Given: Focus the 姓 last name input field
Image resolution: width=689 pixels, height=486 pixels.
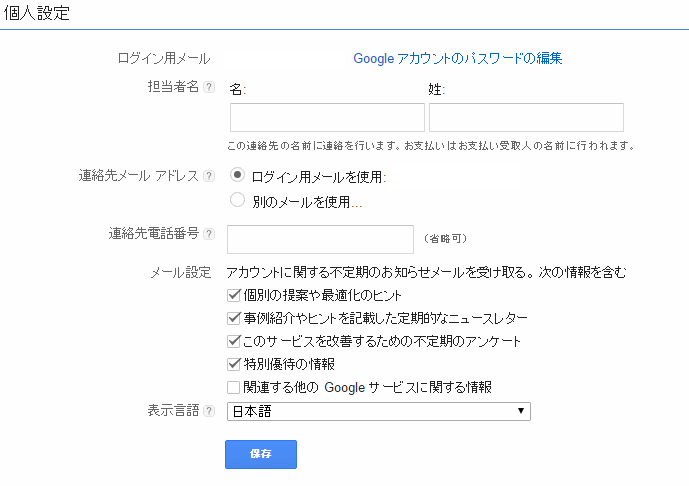Looking at the screenshot, I should pyautogui.click(x=526, y=117).
